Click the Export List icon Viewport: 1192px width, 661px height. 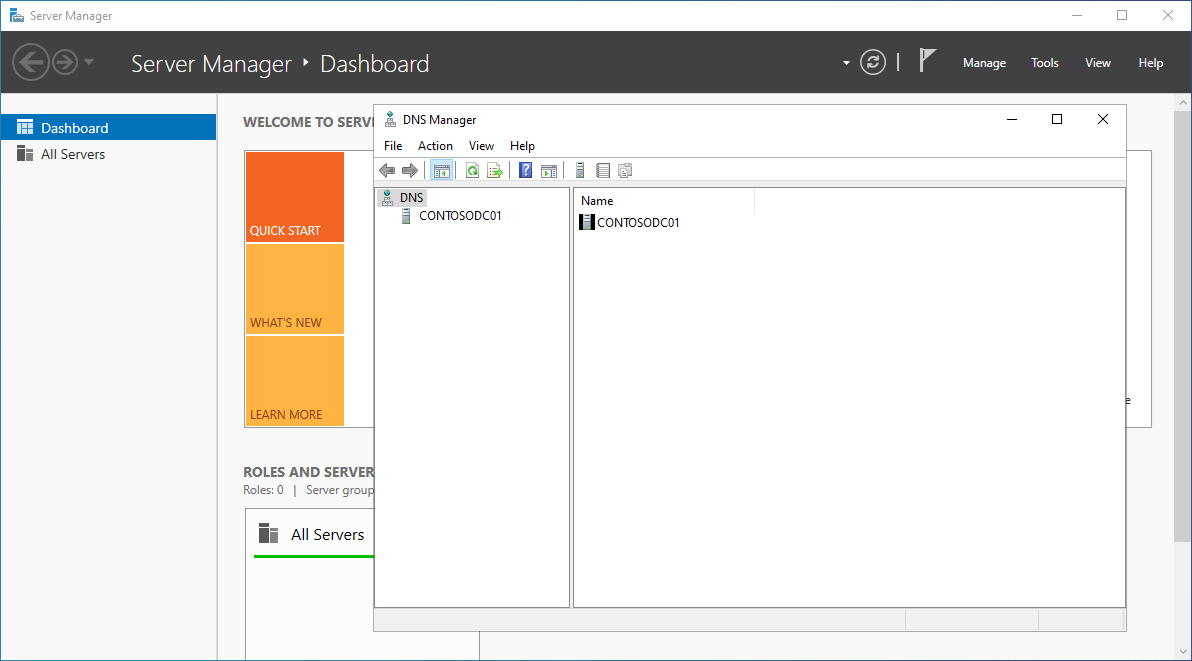tap(495, 170)
